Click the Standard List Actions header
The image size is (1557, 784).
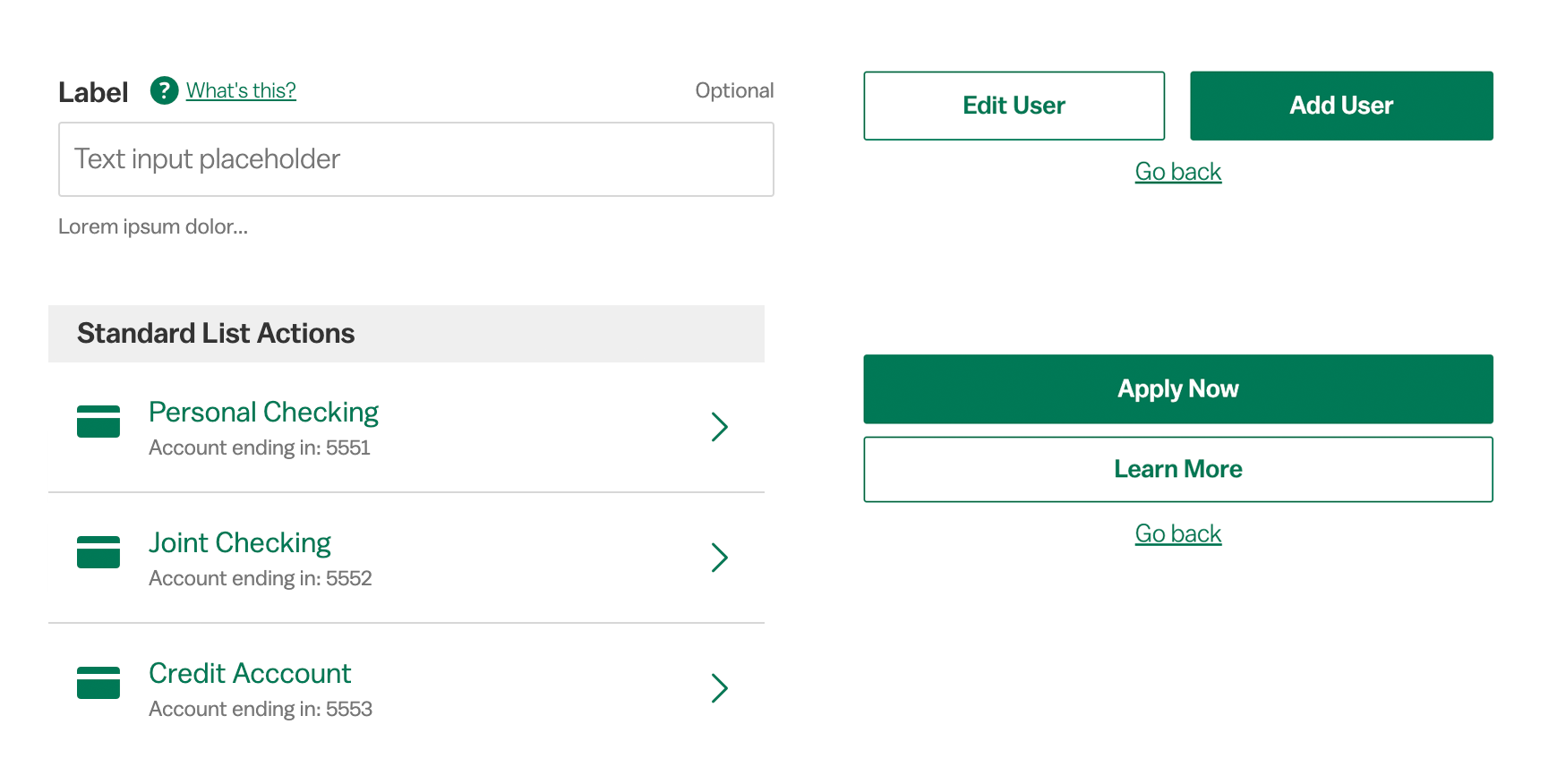click(406, 334)
